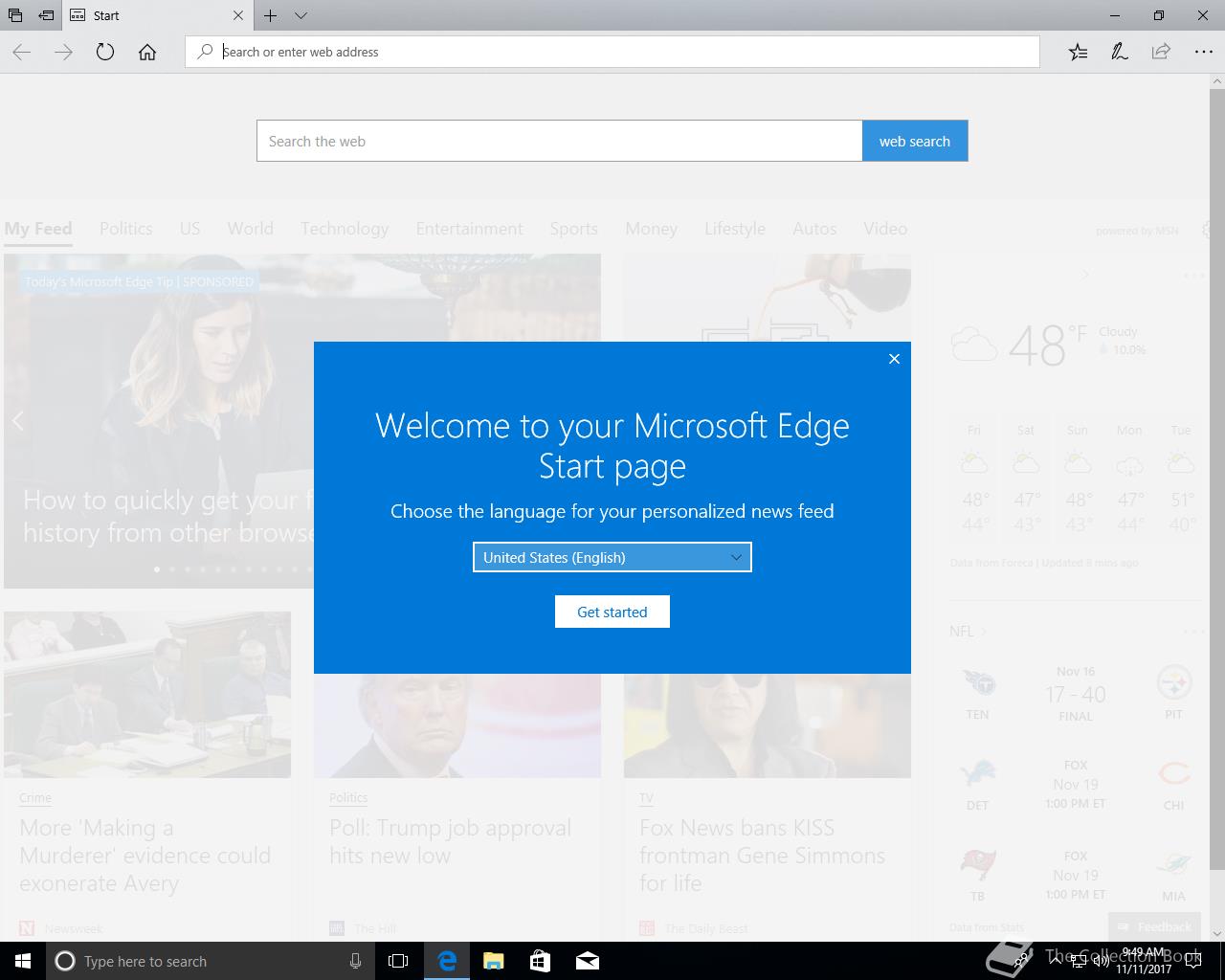Viewport: 1225px width, 980px height.
Task: Open the Hub favorites icon
Action: (1078, 52)
